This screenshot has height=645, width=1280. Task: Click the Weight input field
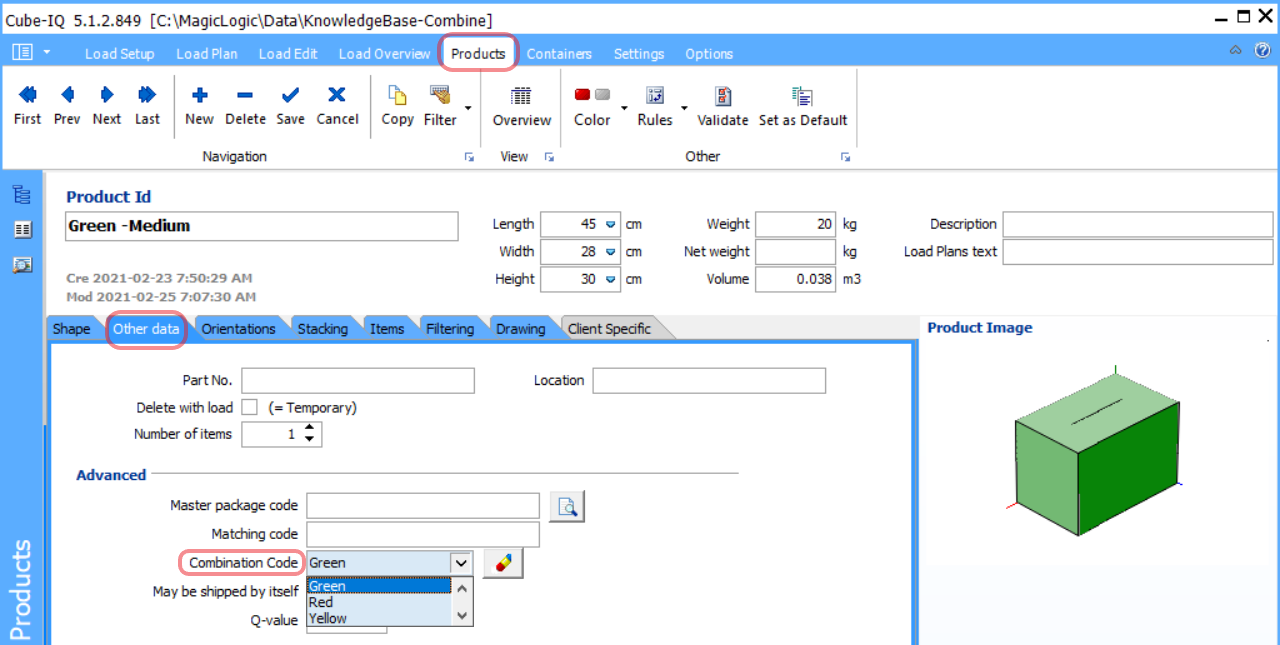point(795,224)
